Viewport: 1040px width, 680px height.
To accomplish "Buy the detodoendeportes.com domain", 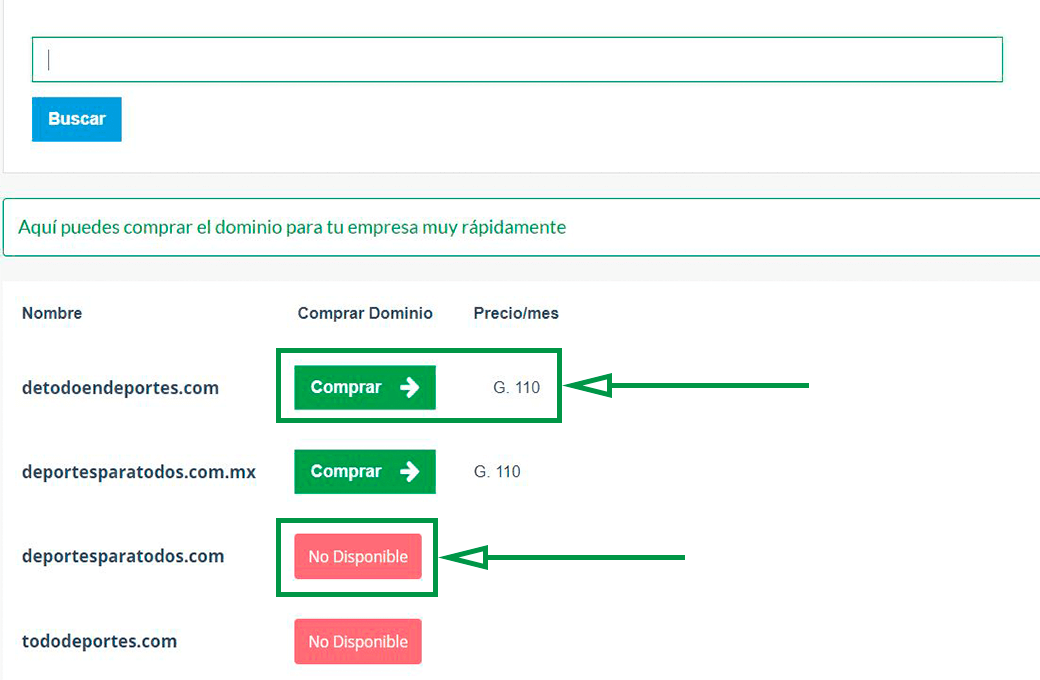I will [365, 387].
